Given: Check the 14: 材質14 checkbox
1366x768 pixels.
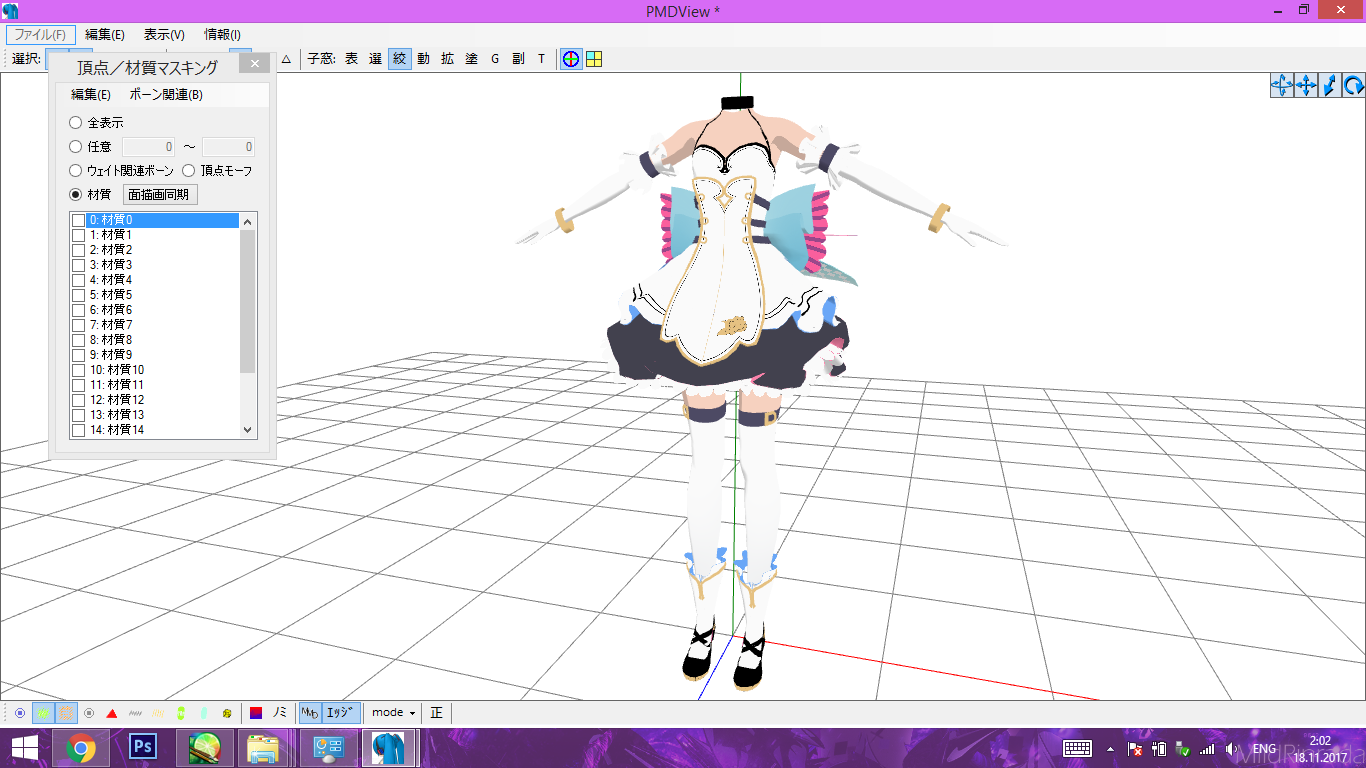Looking at the screenshot, I should 78,430.
